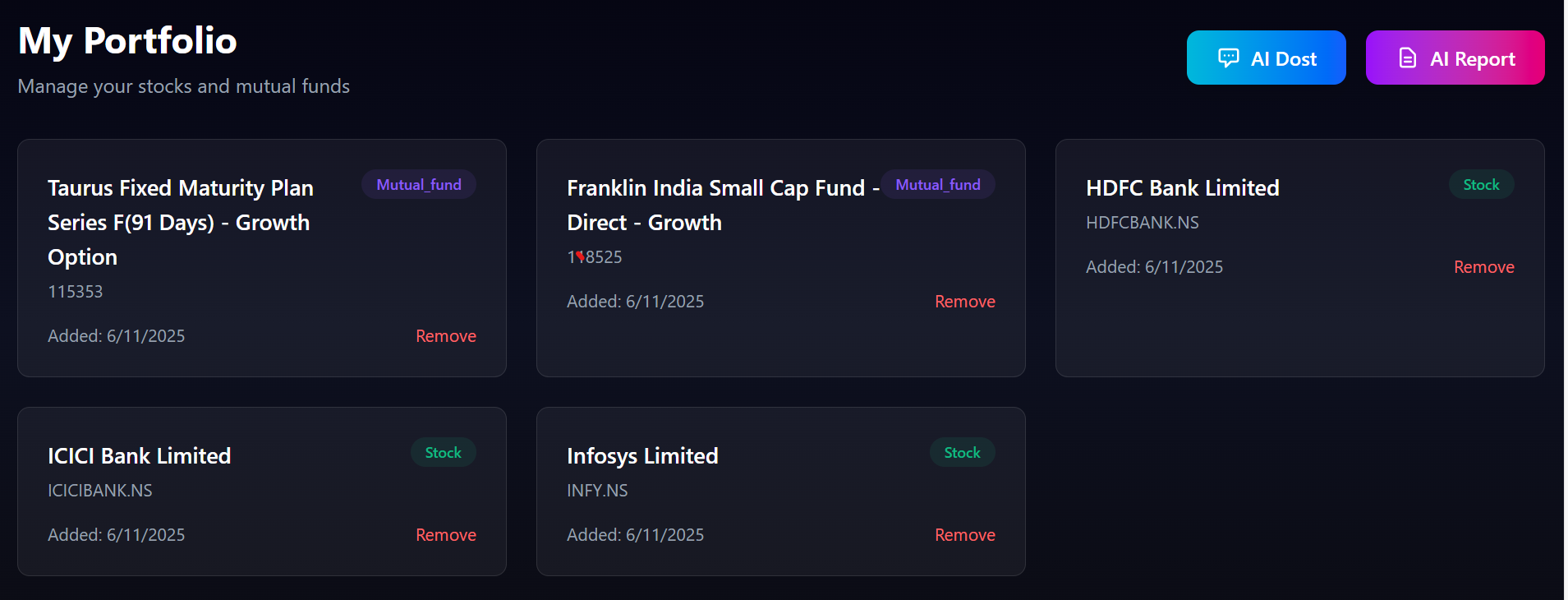Click the ICICIBANK.NS ticker symbol
This screenshot has width=1568, height=600.
tap(99, 491)
